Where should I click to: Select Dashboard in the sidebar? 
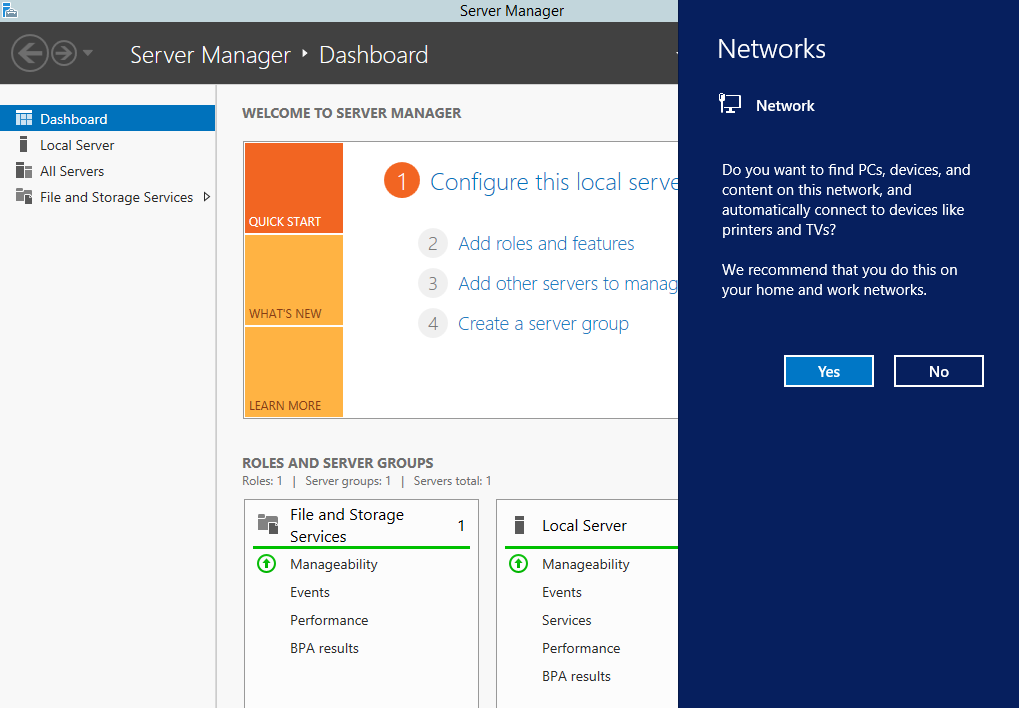click(107, 118)
